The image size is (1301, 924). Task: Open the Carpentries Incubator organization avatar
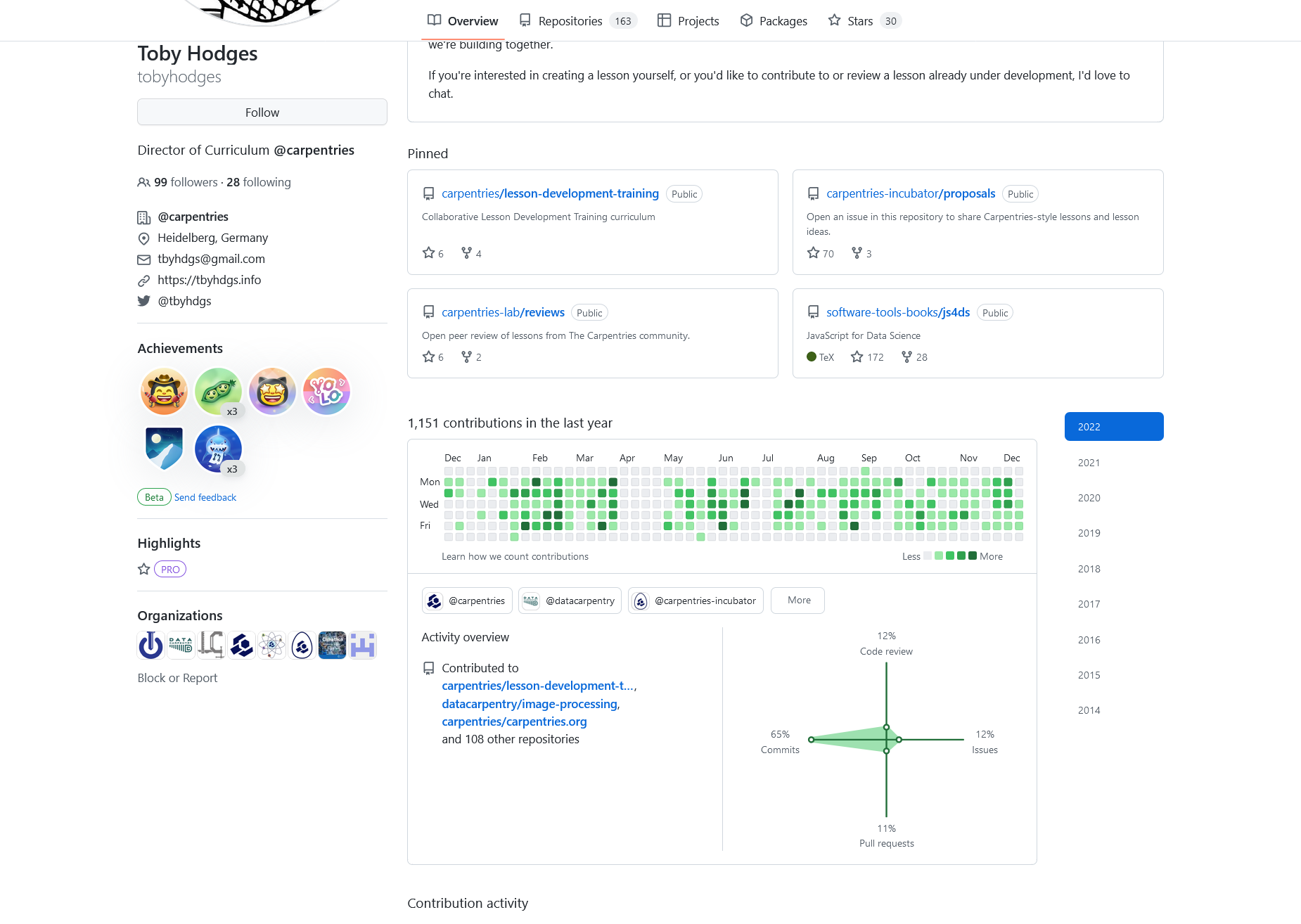tap(302, 645)
